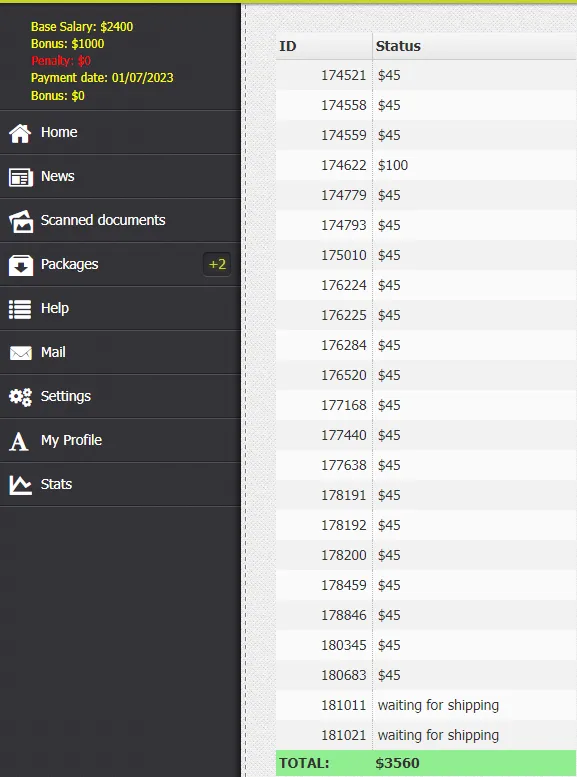Click the Mail envelope icon

click(20, 353)
